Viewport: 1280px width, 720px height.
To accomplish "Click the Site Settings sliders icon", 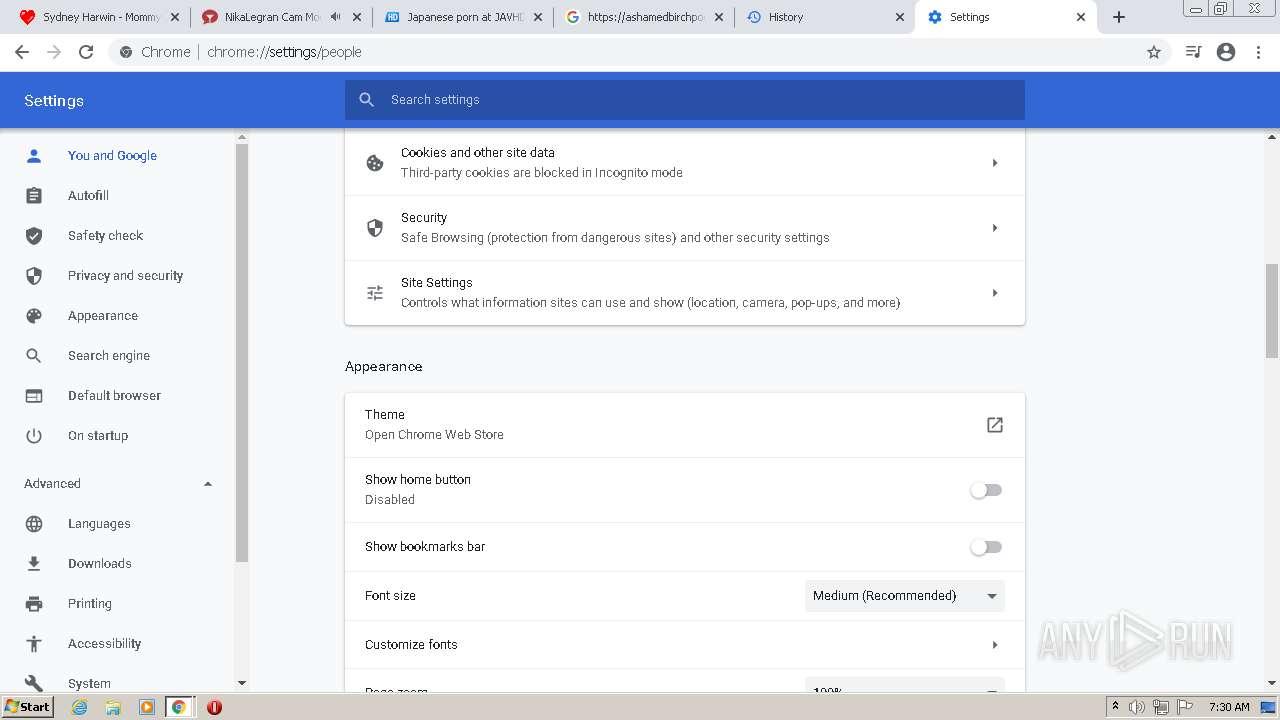I will (x=375, y=293).
